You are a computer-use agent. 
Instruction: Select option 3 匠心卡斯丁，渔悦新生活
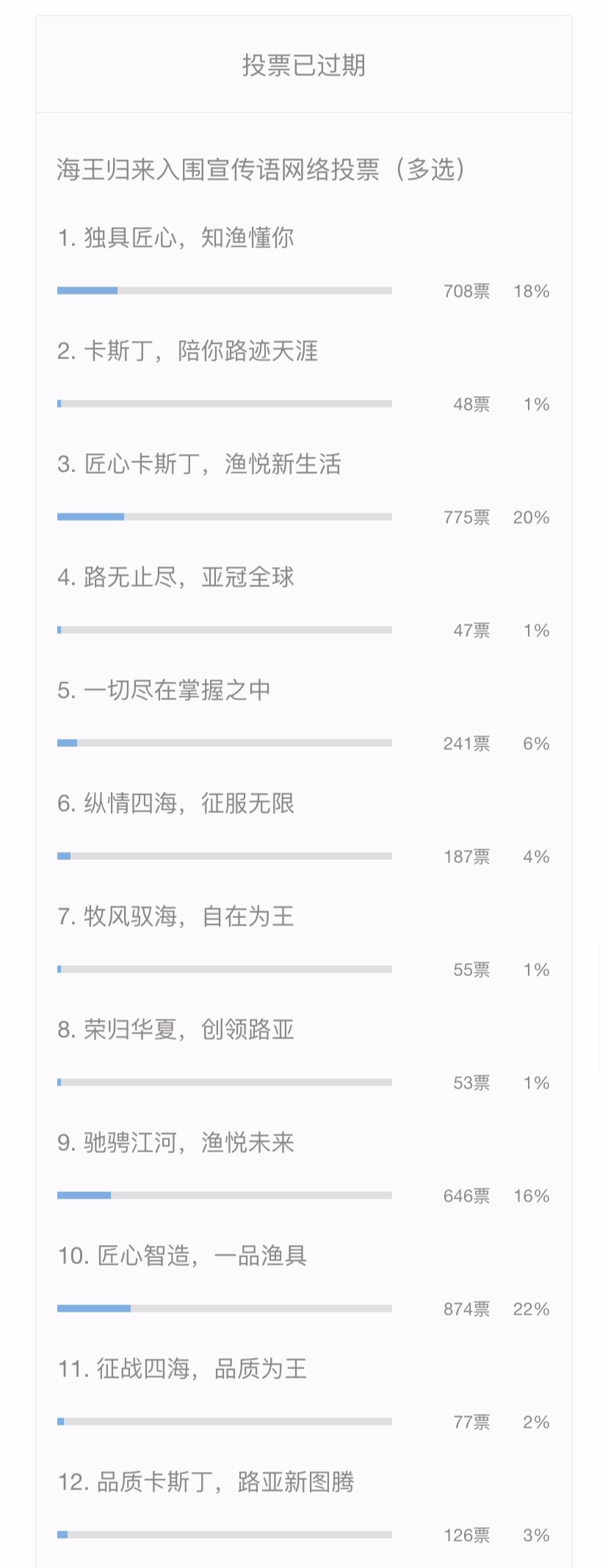click(x=200, y=464)
